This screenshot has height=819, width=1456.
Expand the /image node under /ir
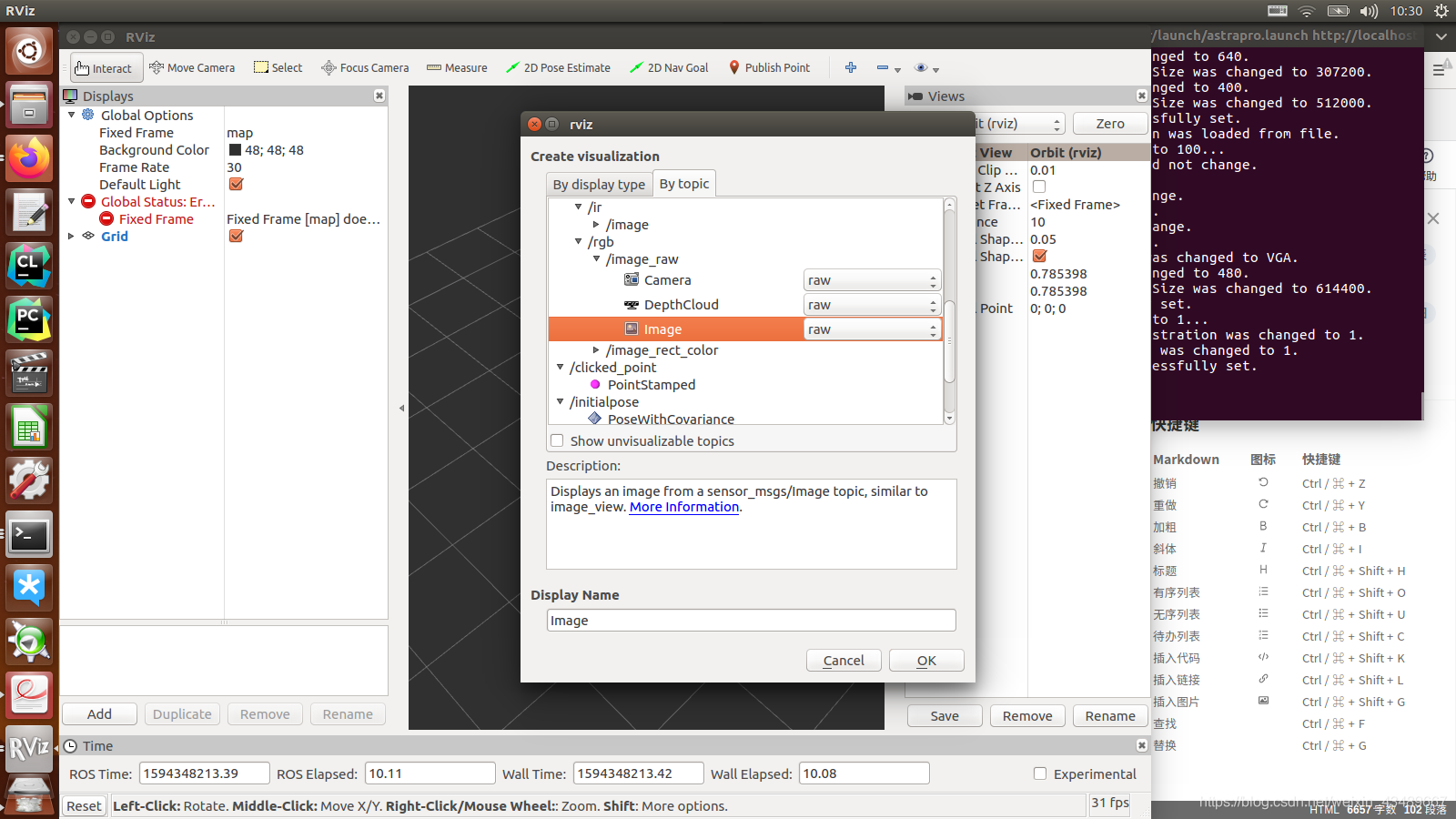(597, 225)
